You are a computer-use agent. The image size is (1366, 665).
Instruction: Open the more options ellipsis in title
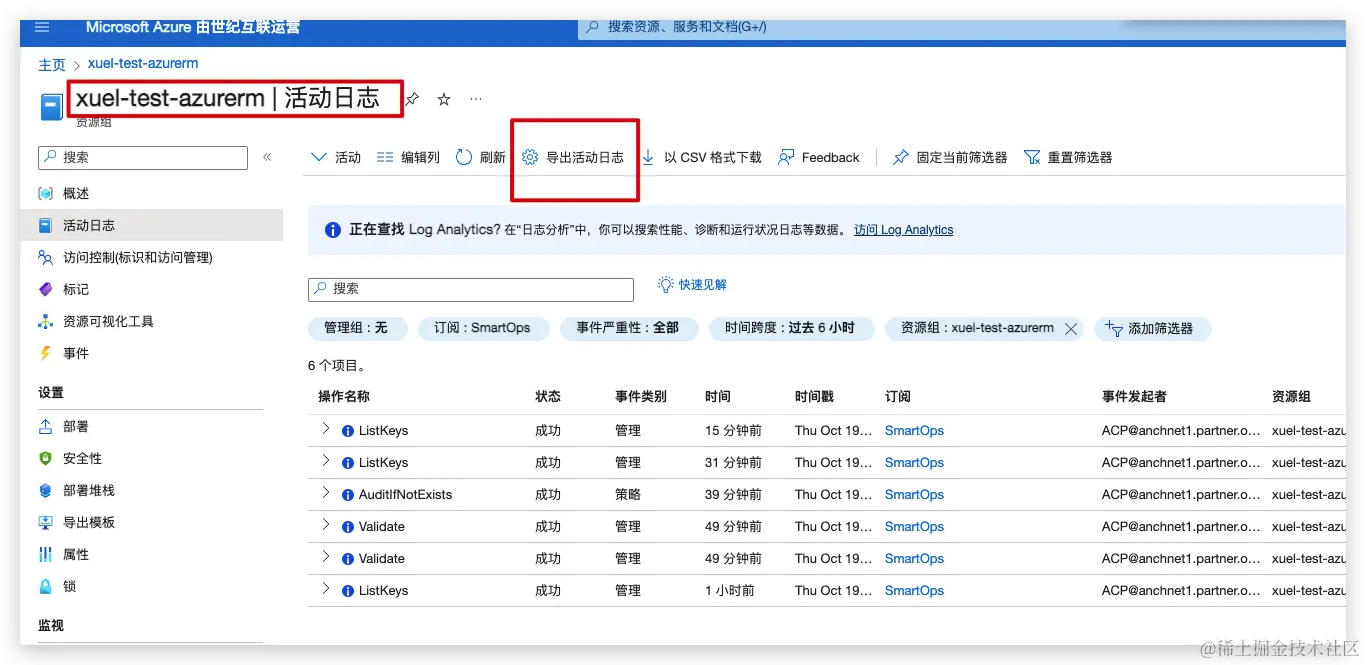click(476, 99)
